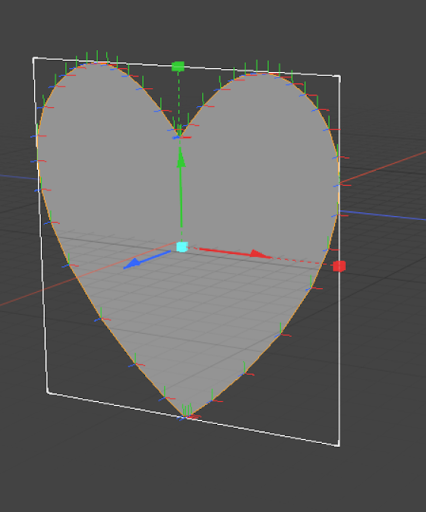The image size is (426, 512).
Task: Click the bottom-right corner of the white bounding box
Action: point(338,445)
